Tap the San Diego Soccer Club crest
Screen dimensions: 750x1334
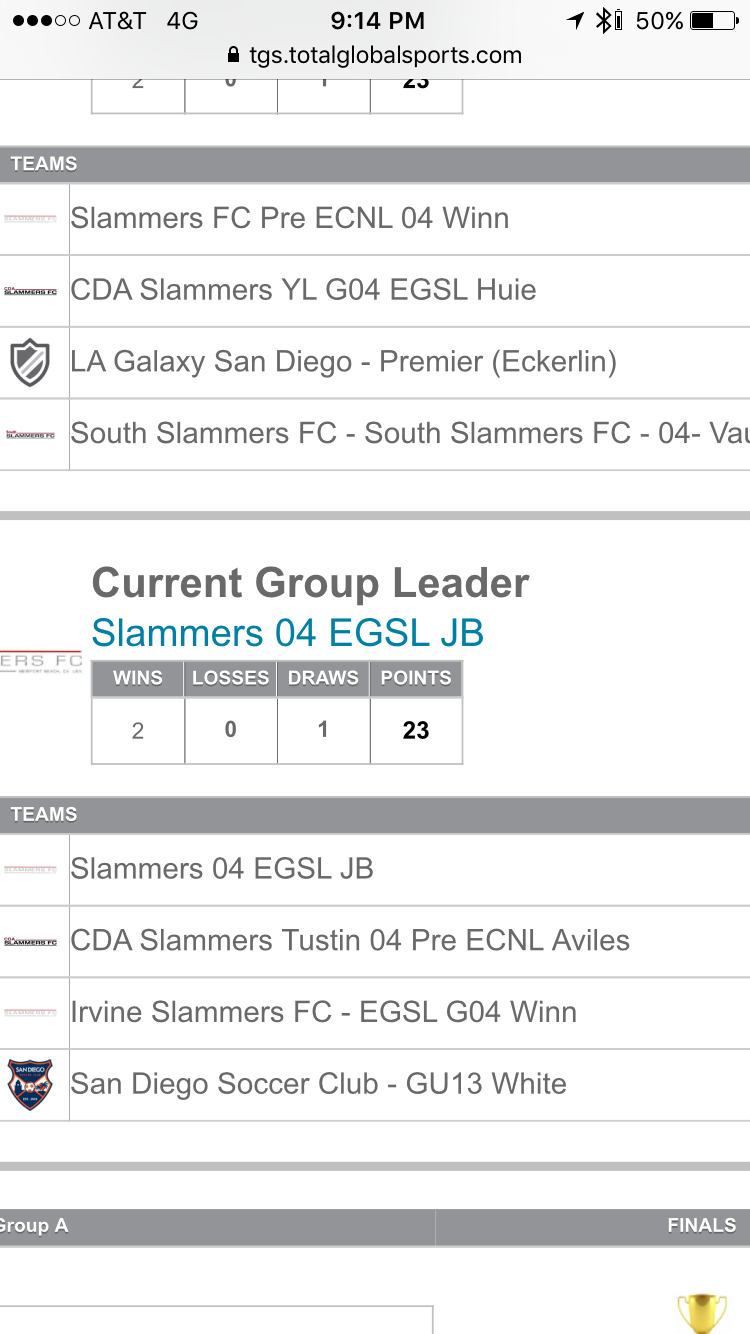click(30, 1084)
